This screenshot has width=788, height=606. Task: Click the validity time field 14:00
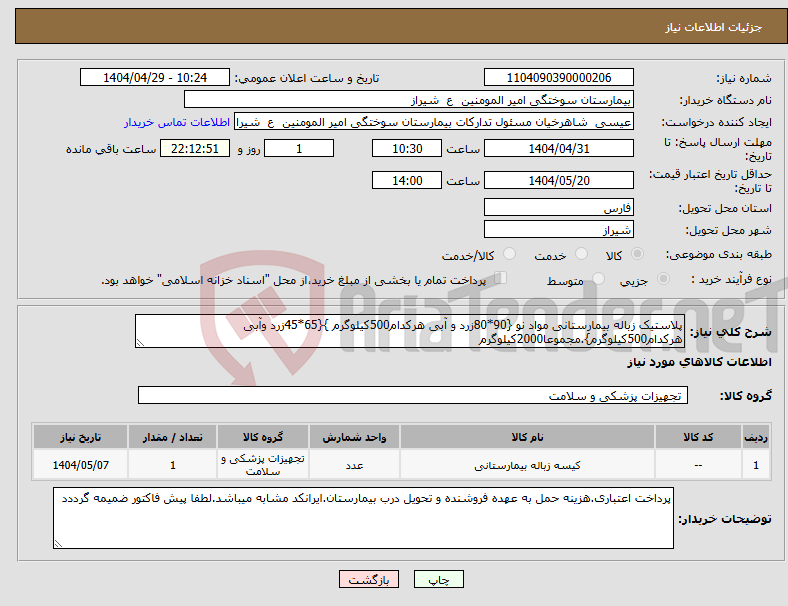407,180
